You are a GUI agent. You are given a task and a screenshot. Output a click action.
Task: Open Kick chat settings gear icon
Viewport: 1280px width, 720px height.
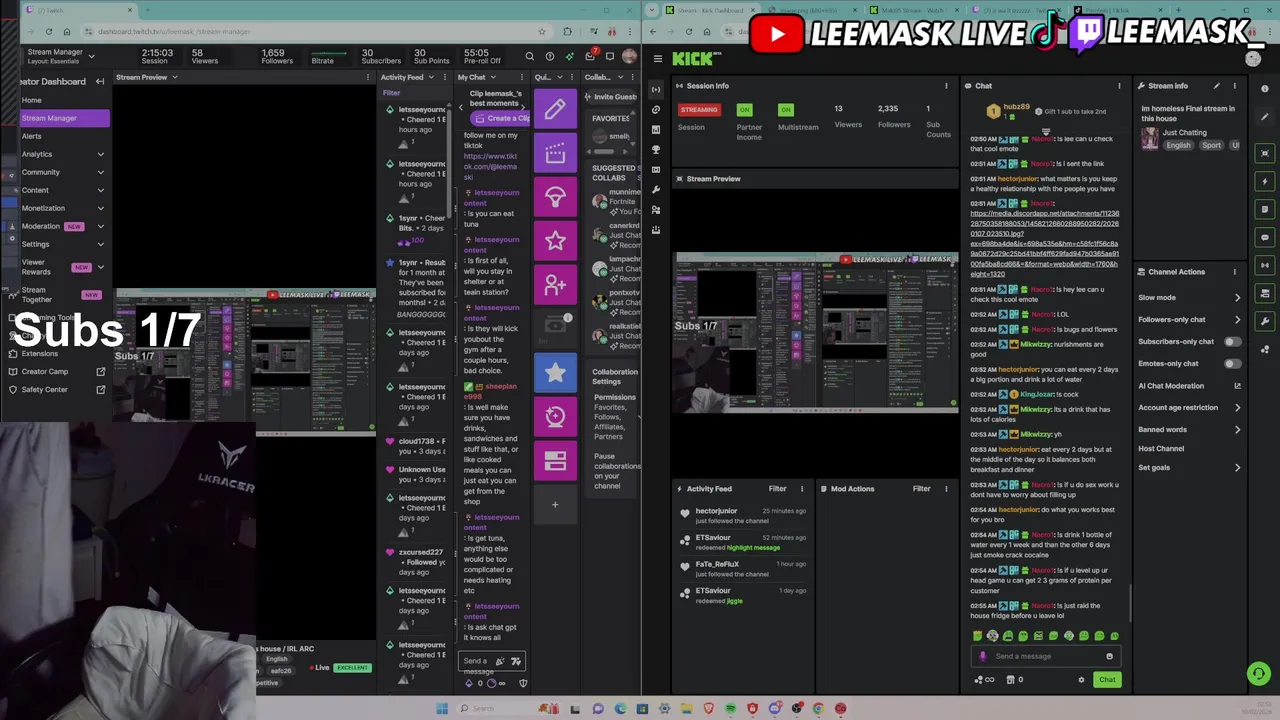[x=1081, y=680]
